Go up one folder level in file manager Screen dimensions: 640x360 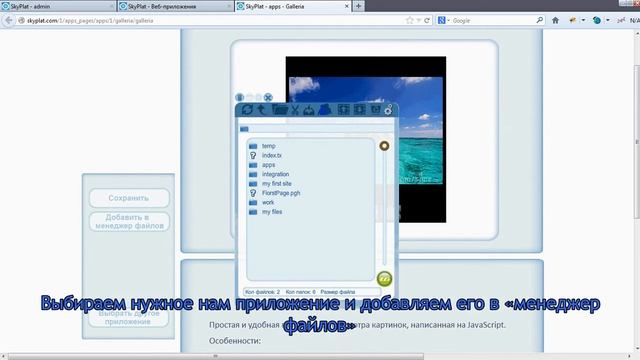262,109
